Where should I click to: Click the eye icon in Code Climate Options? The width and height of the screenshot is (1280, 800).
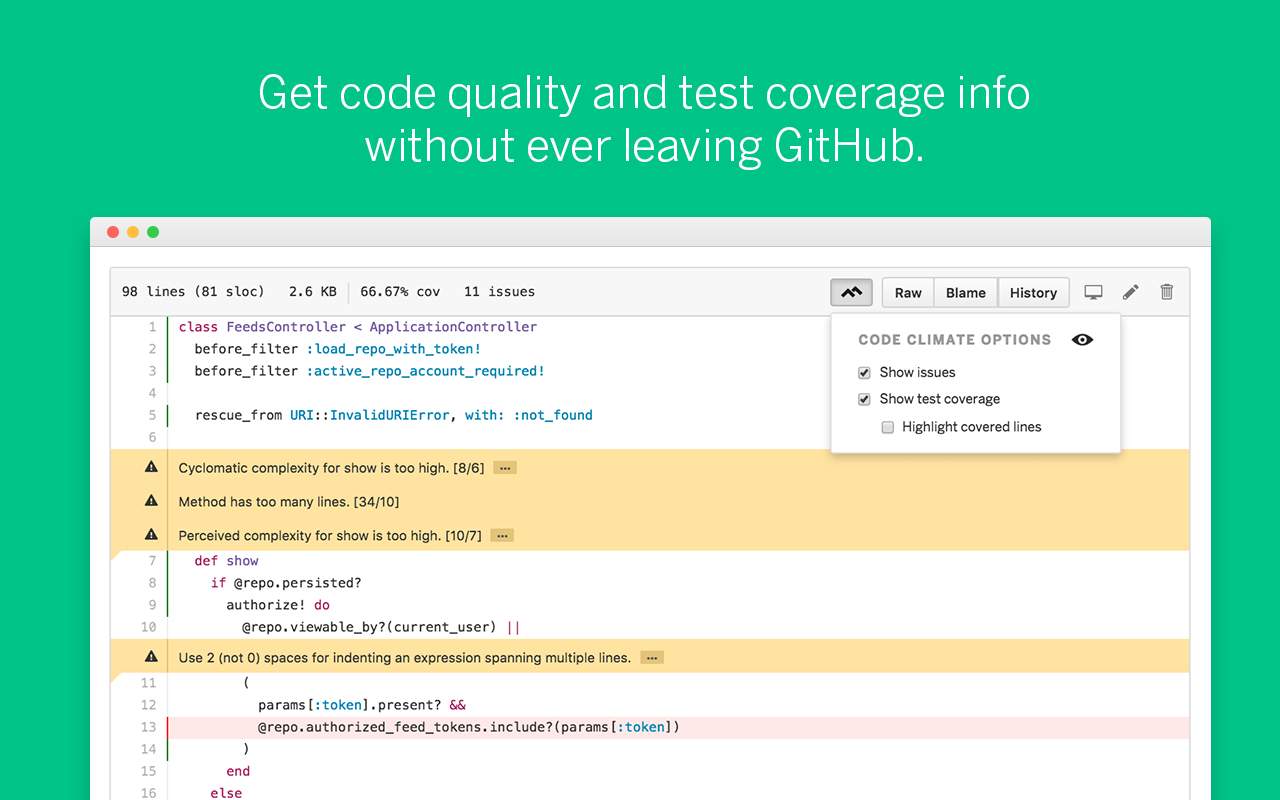(x=1082, y=340)
